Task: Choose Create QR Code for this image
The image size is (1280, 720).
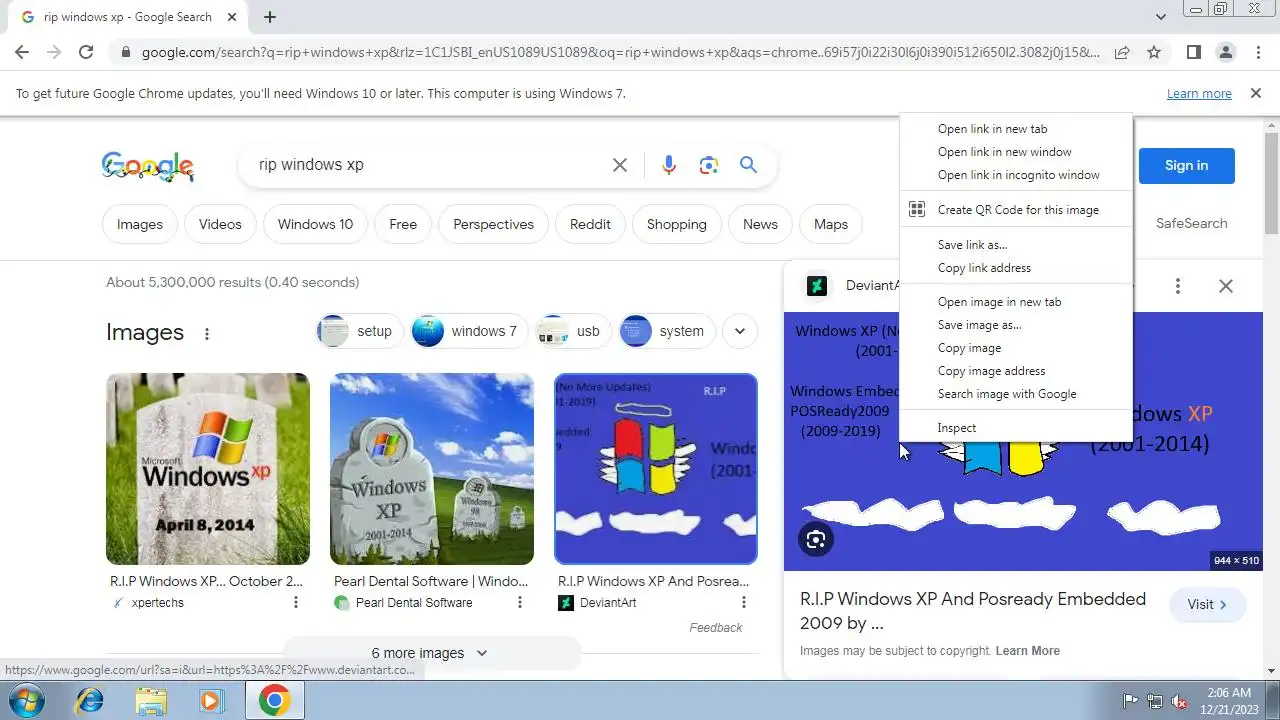Action: point(1016,210)
